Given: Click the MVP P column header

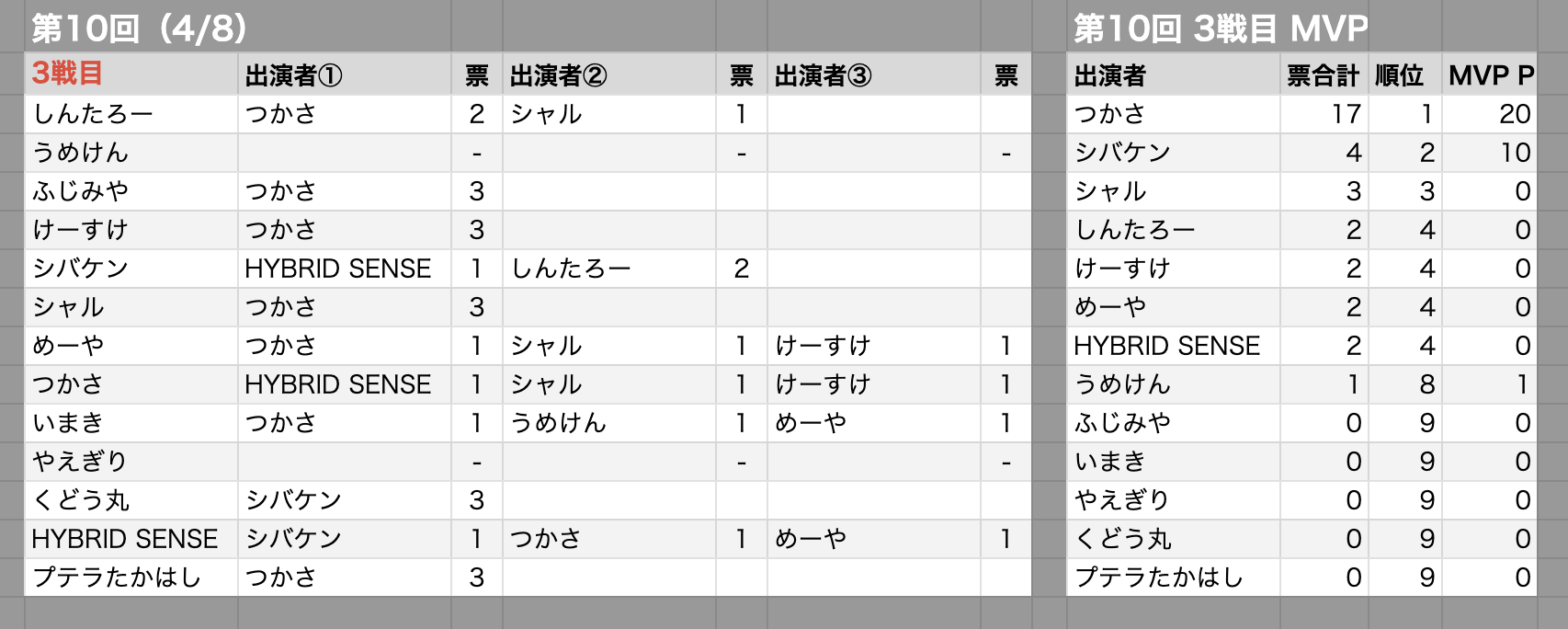Looking at the screenshot, I should tap(1490, 74).
